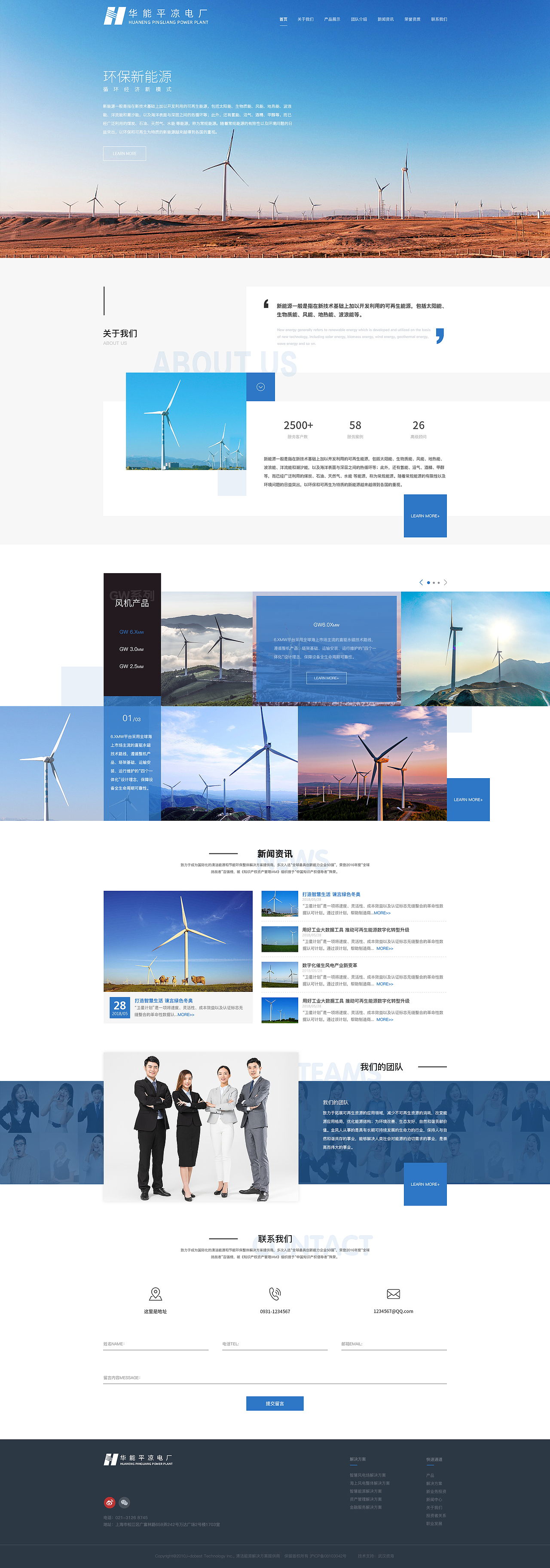Select the second carousel pagination dot
The width and height of the screenshot is (550, 1568).
pos(434,583)
